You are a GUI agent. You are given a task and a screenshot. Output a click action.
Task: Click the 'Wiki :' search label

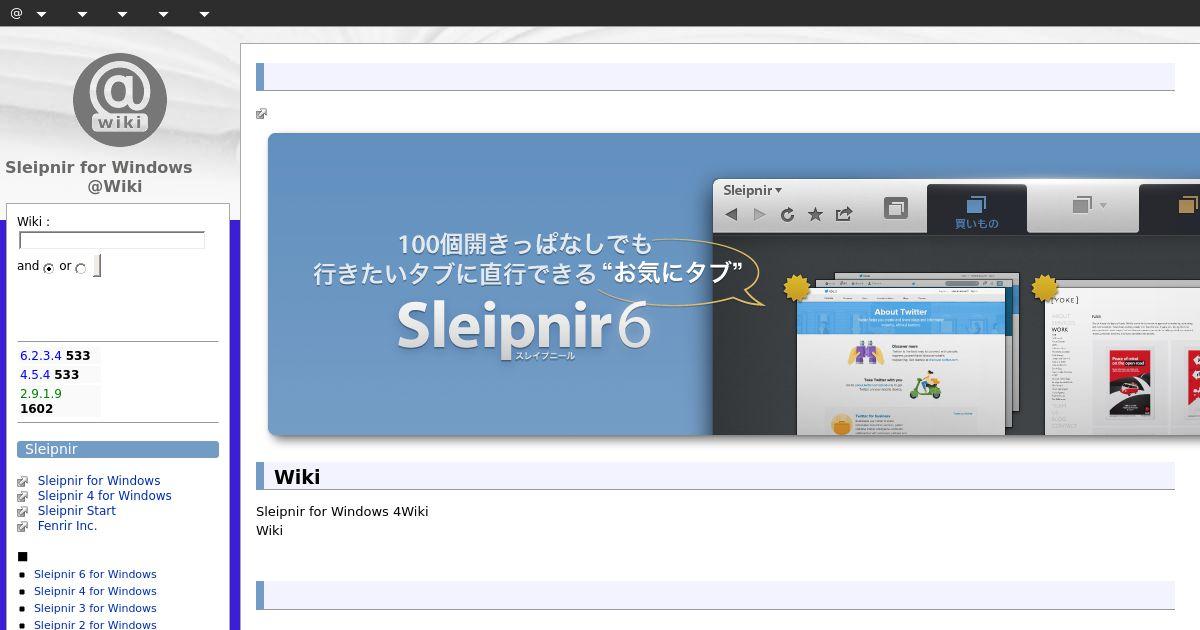(x=33, y=222)
